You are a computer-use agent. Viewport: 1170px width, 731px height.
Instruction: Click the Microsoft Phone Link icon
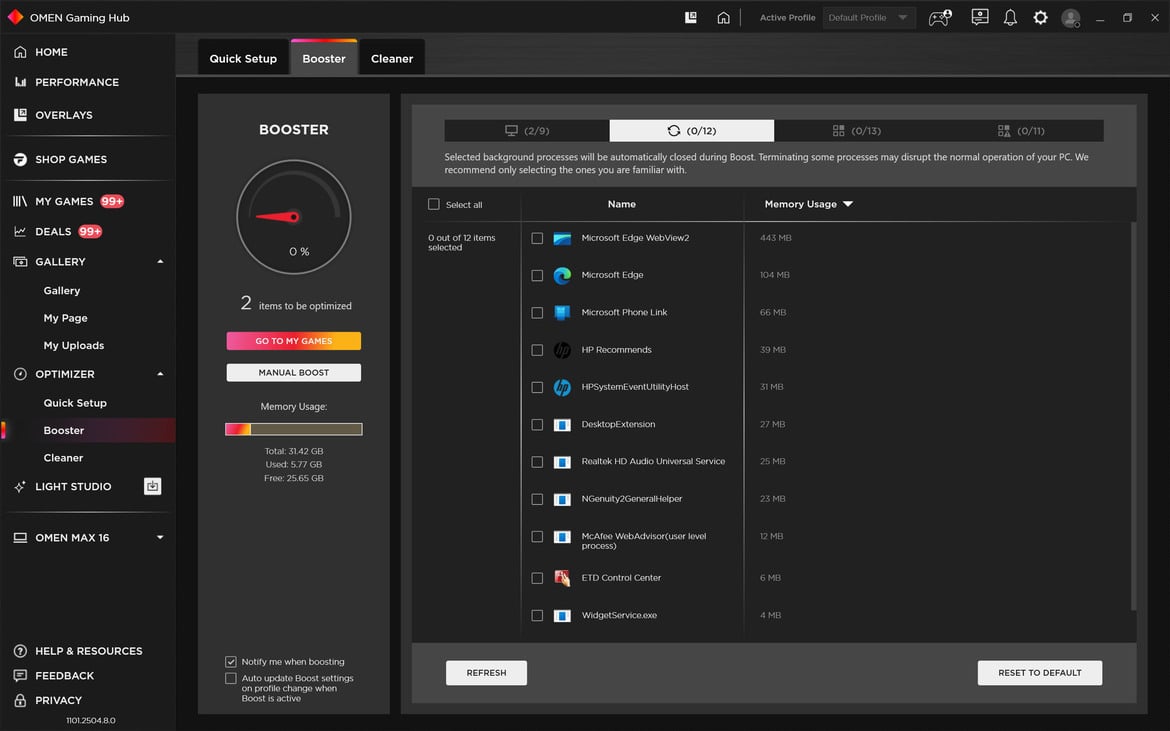click(x=562, y=313)
